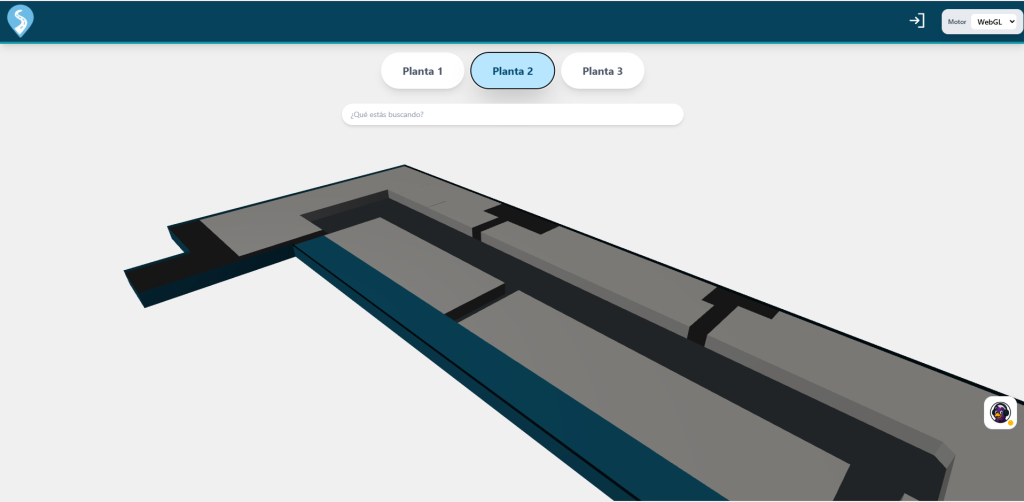The width and height of the screenshot is (1024, 502).
Task: Switch to the Planta 1 floor
Action: pos(423,71)
